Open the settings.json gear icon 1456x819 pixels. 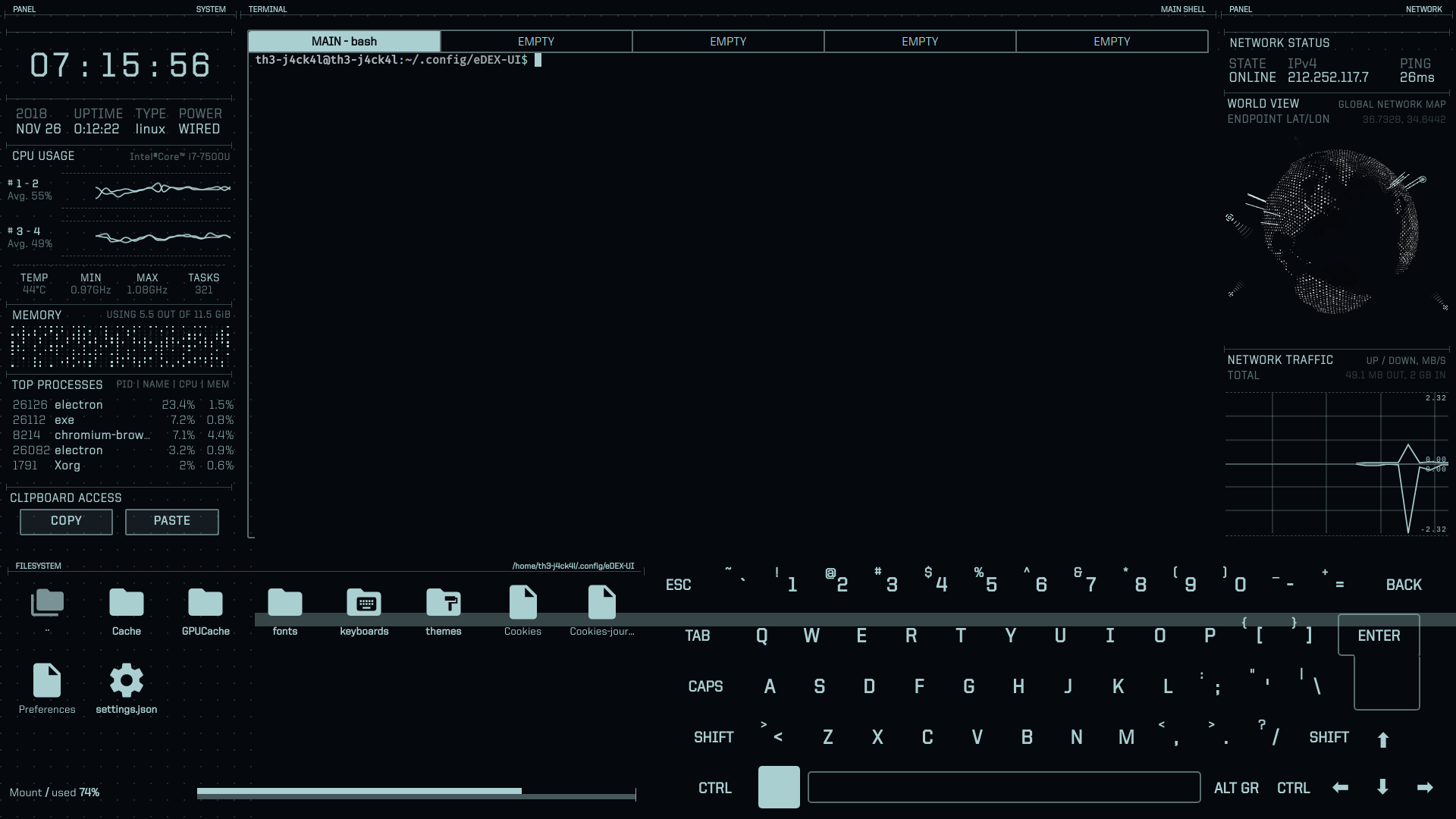(126, 681)
